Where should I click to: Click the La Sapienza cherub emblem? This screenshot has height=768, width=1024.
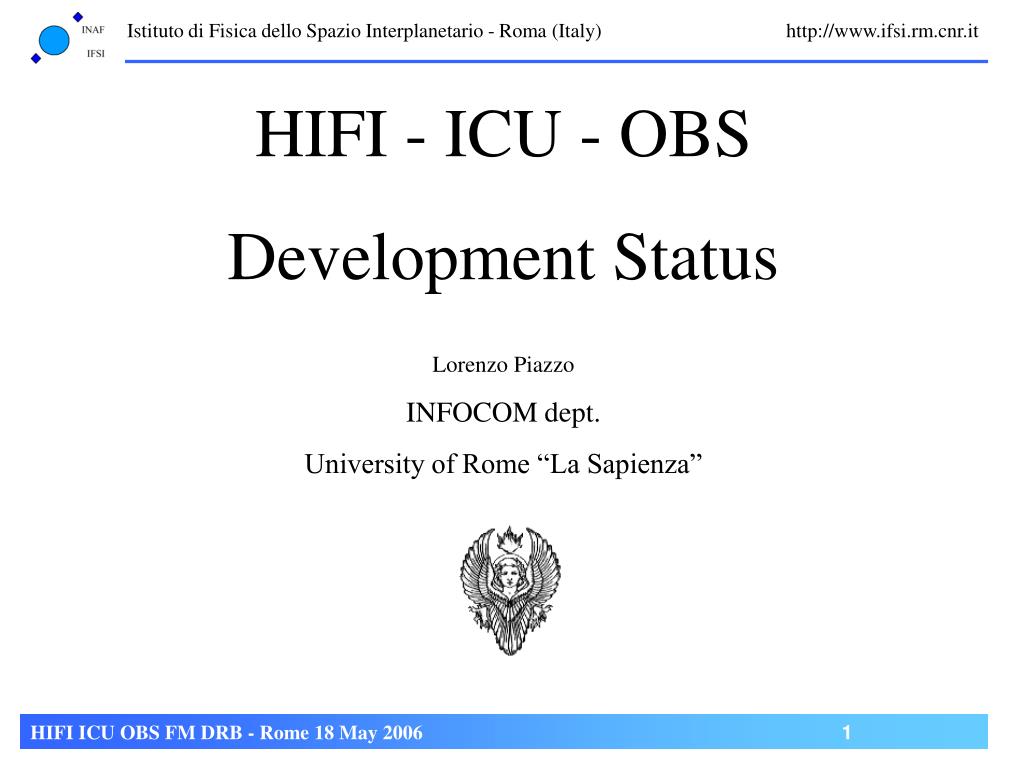click(x=510, y=590)
